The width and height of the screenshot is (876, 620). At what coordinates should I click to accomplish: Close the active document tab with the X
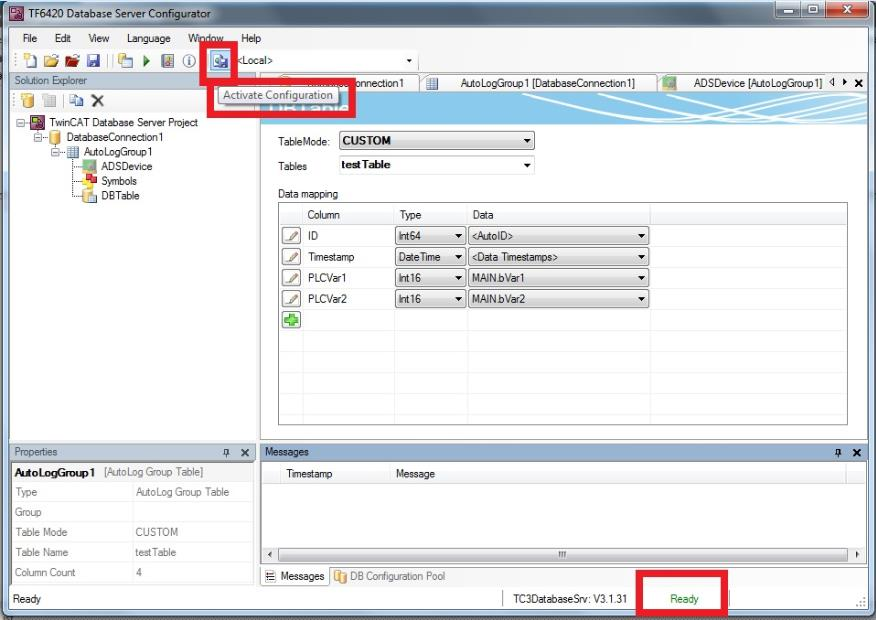(859, 83)
